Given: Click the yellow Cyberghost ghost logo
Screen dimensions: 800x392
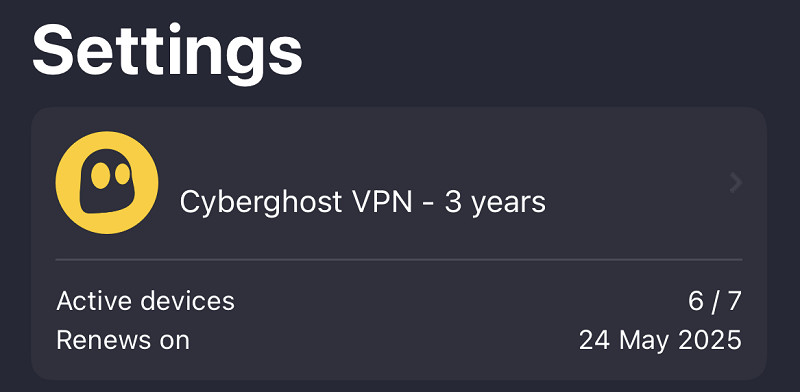Looking at the screenshot, I should tap(107, 183).
